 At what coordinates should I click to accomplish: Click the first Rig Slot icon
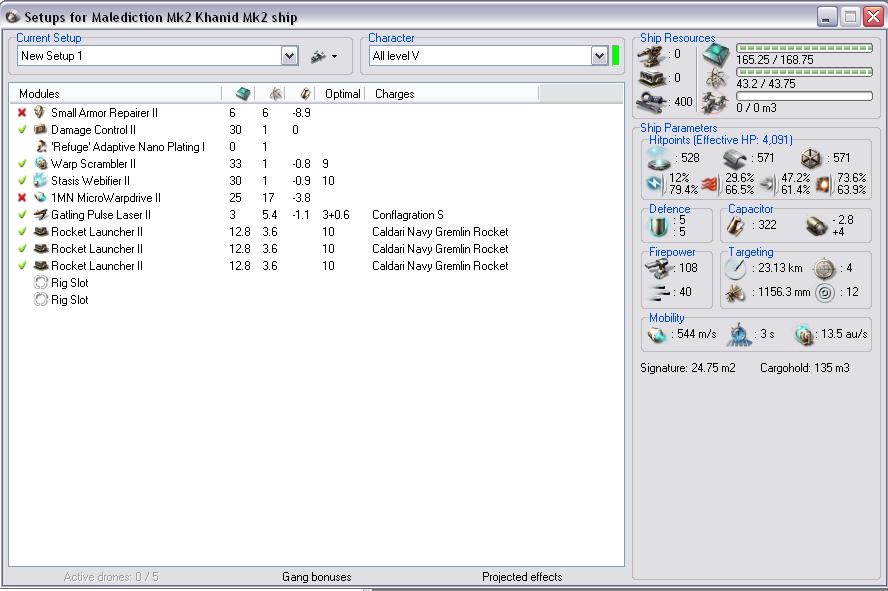tap(41, 282)
